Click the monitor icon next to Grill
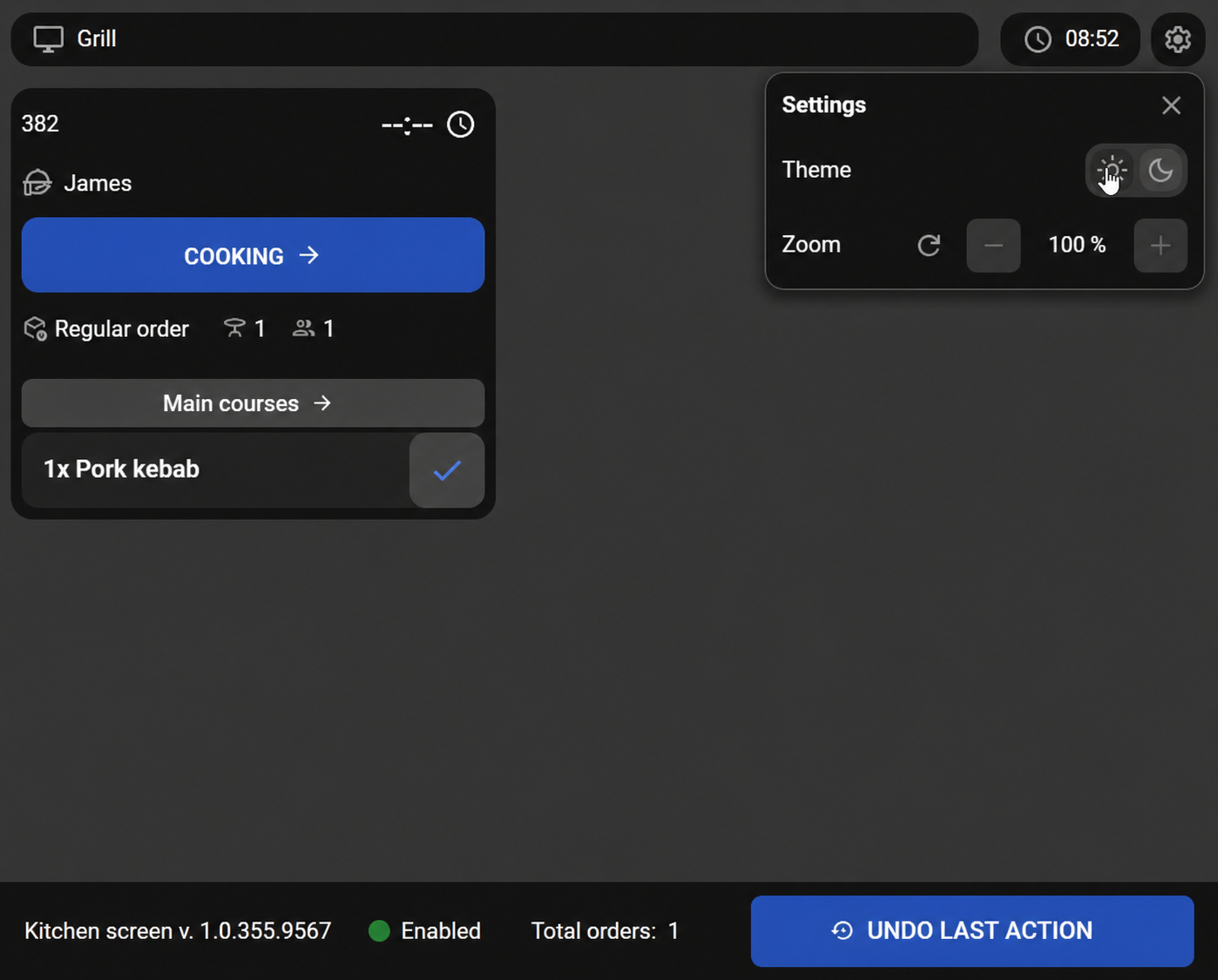The image size is (1218, 980). tap(49, 39)
